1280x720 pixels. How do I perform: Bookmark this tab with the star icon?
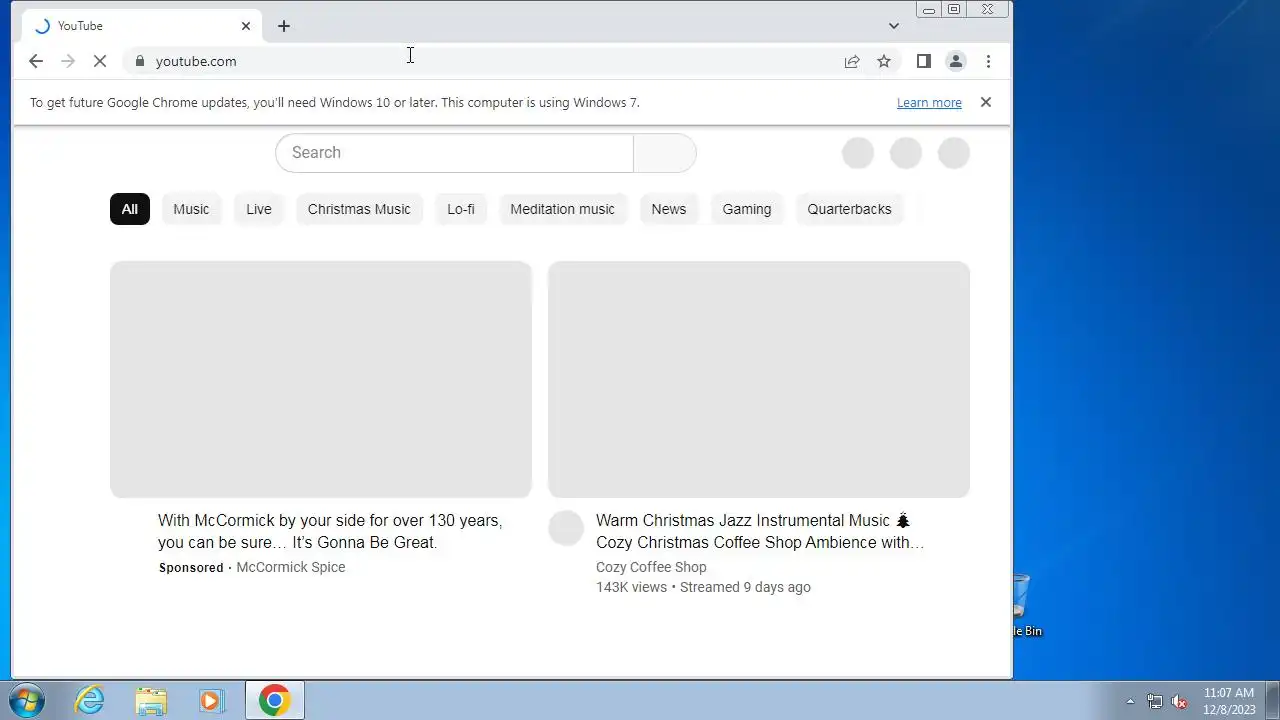pos(884,61)
